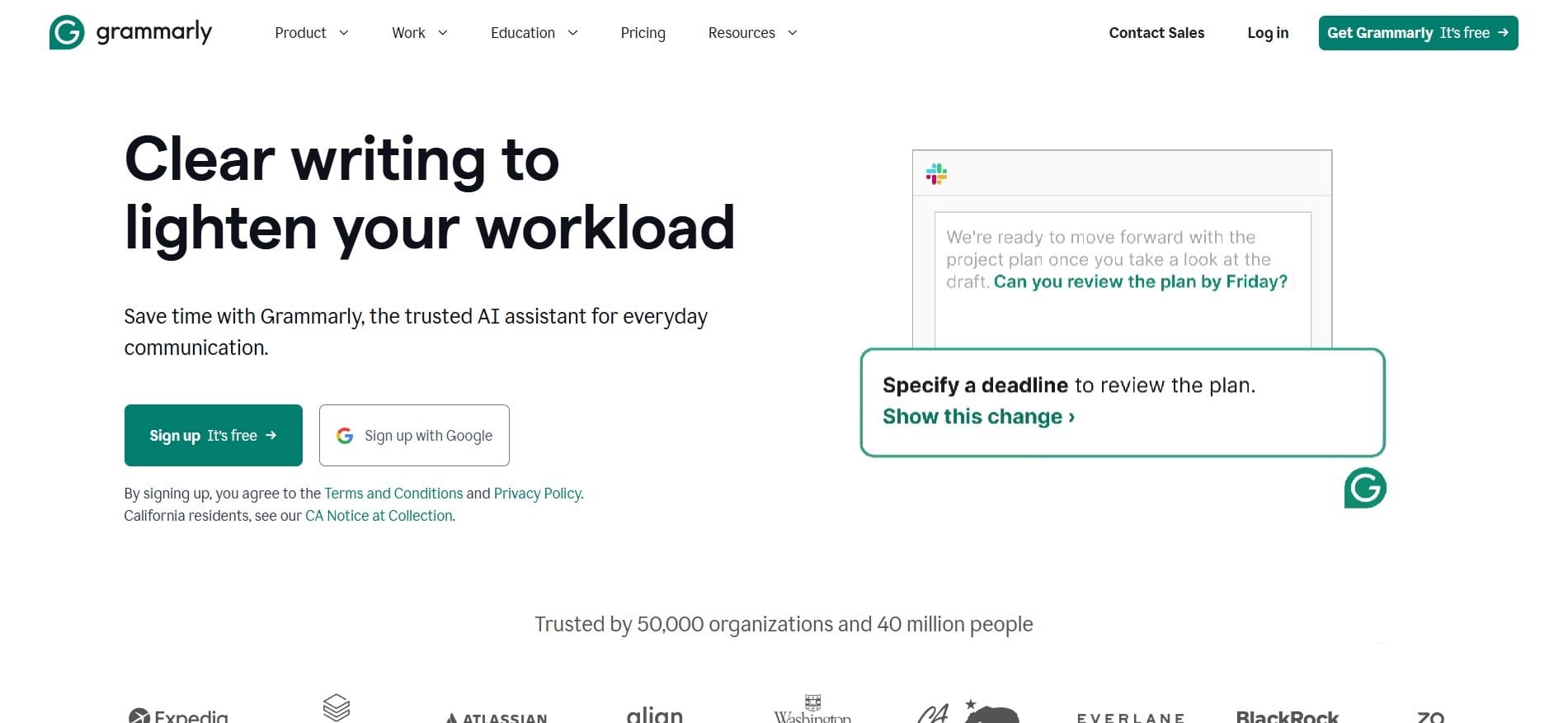
Task: Click the BlackRock logo
Action: pyautogui.click(x=1287, y=716)
